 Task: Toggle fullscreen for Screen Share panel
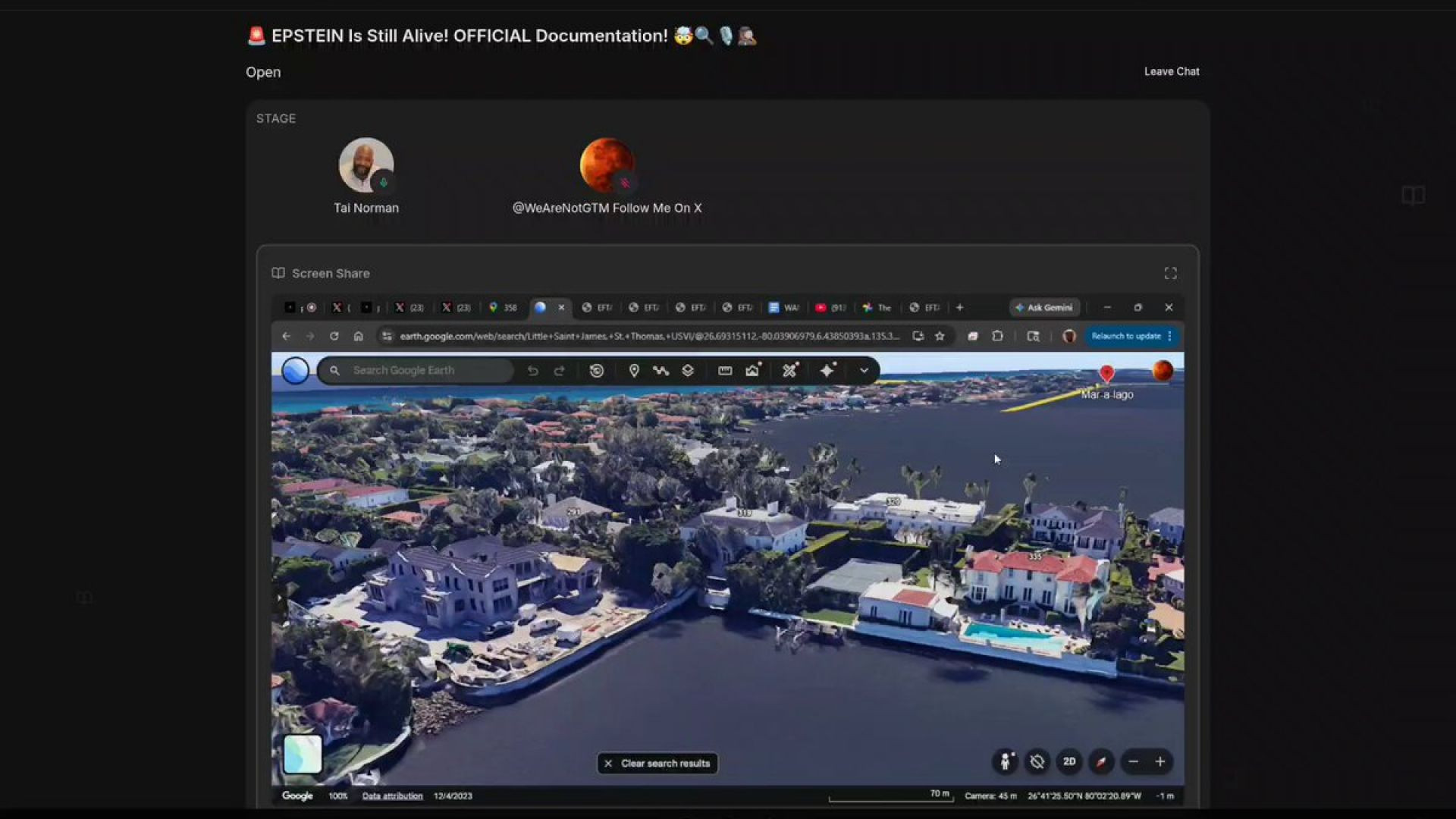point(1170,273)
